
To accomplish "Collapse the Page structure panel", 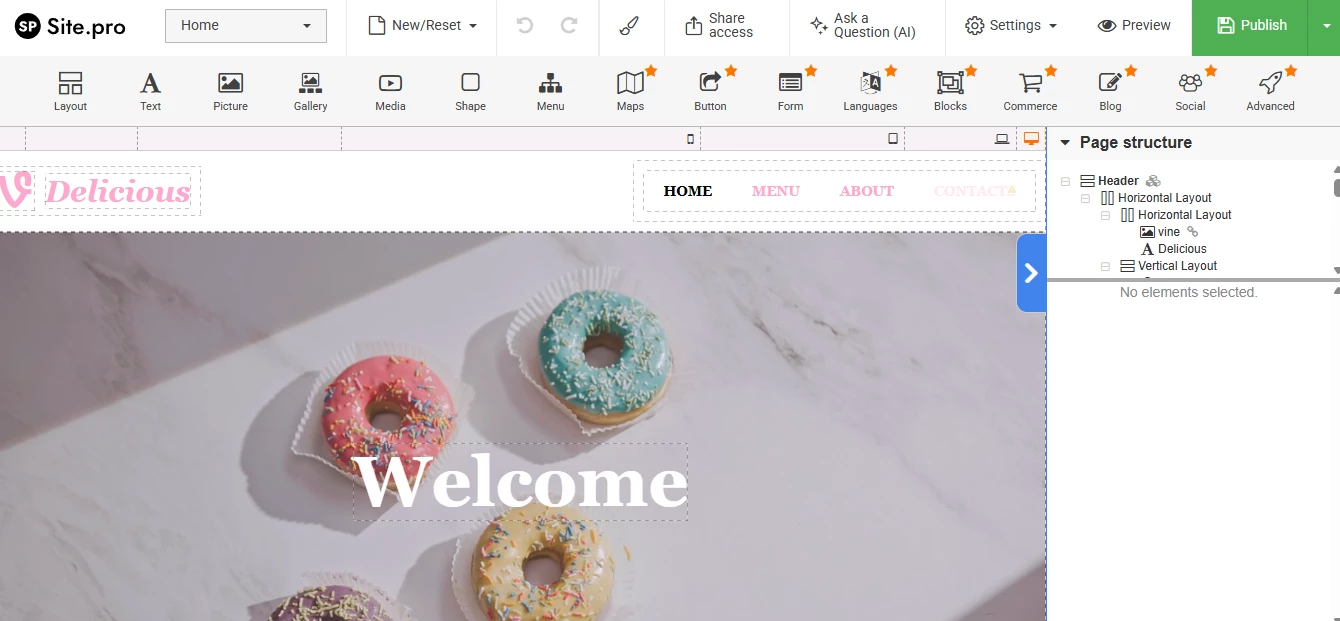I will (1065, 142).
